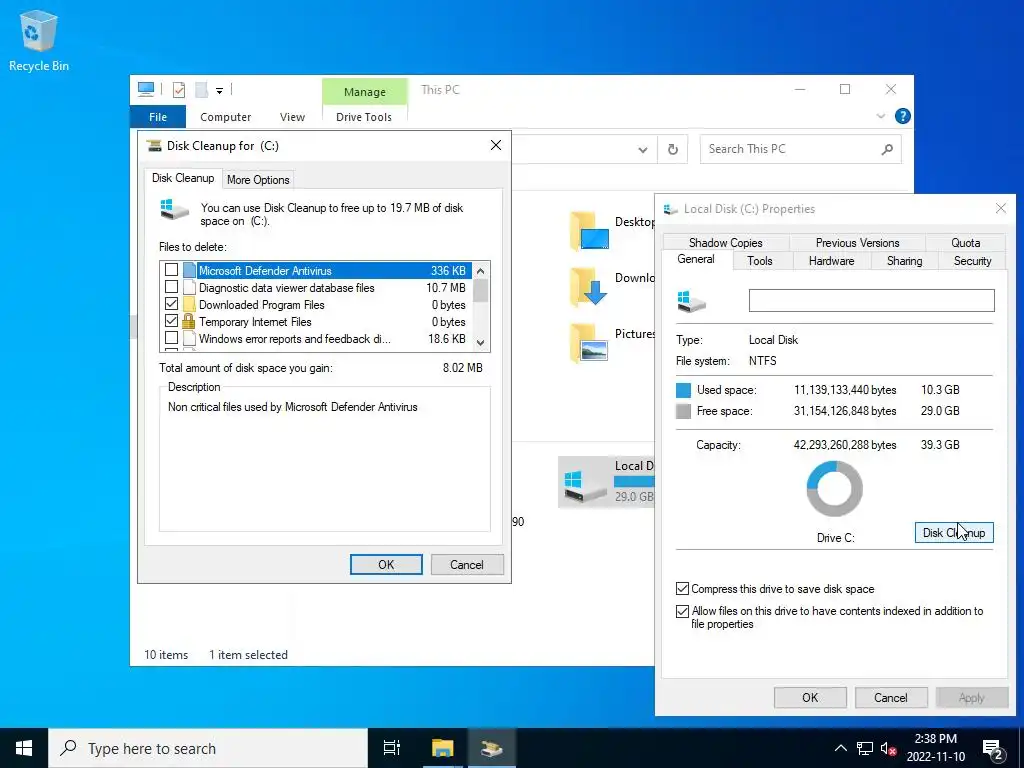Click the This PC computer icon in title bar
Viewport: 1024px width, 768px height.
(x=146, y=89)
